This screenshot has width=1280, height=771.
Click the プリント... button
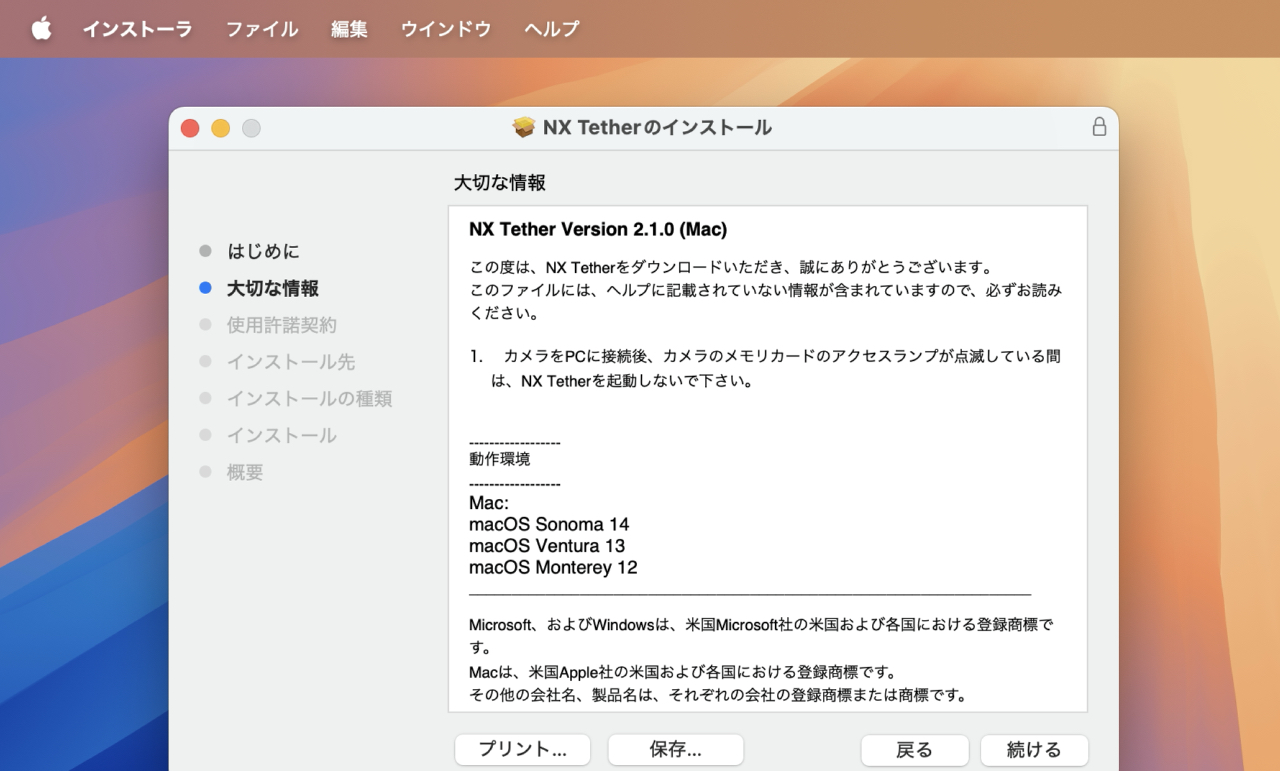[522, 749]
